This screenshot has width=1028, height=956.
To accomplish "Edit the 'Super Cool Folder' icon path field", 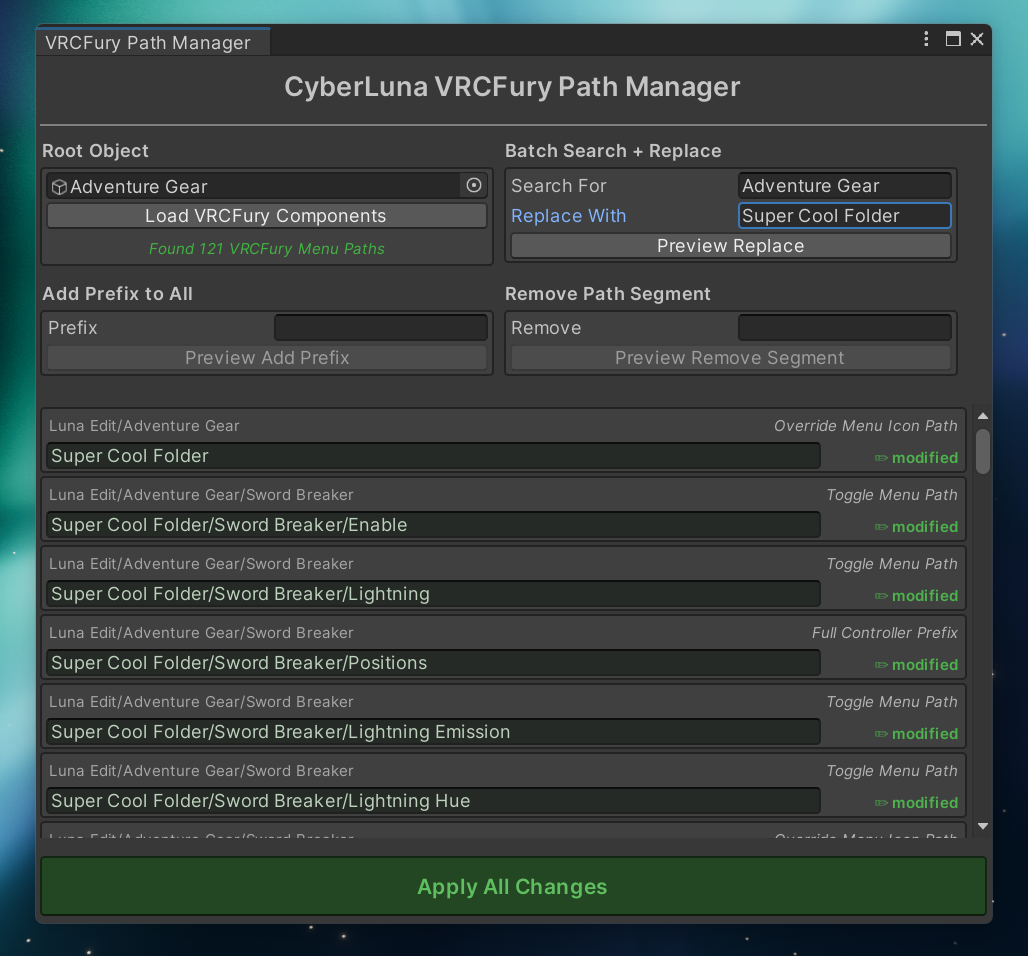I will point(433,456).
